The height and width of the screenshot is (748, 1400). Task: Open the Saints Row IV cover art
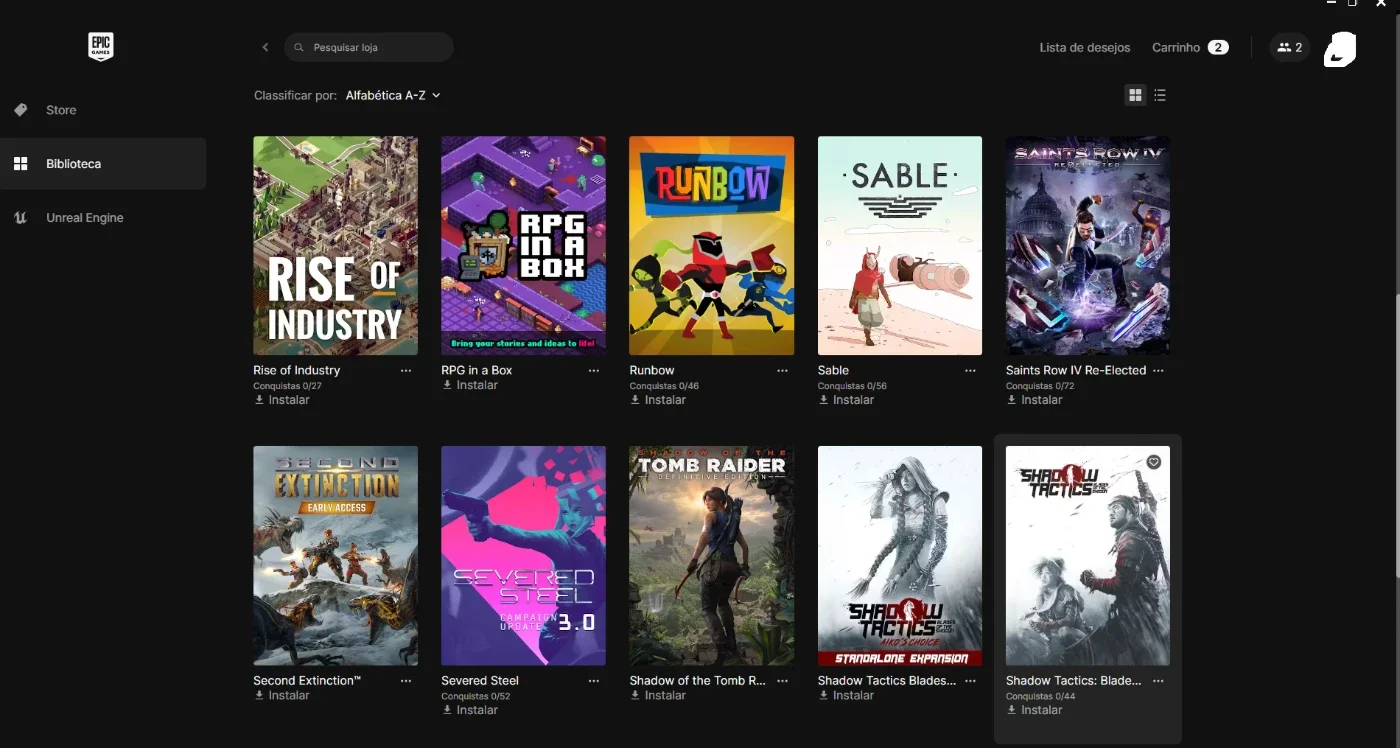pos(1088,246)
